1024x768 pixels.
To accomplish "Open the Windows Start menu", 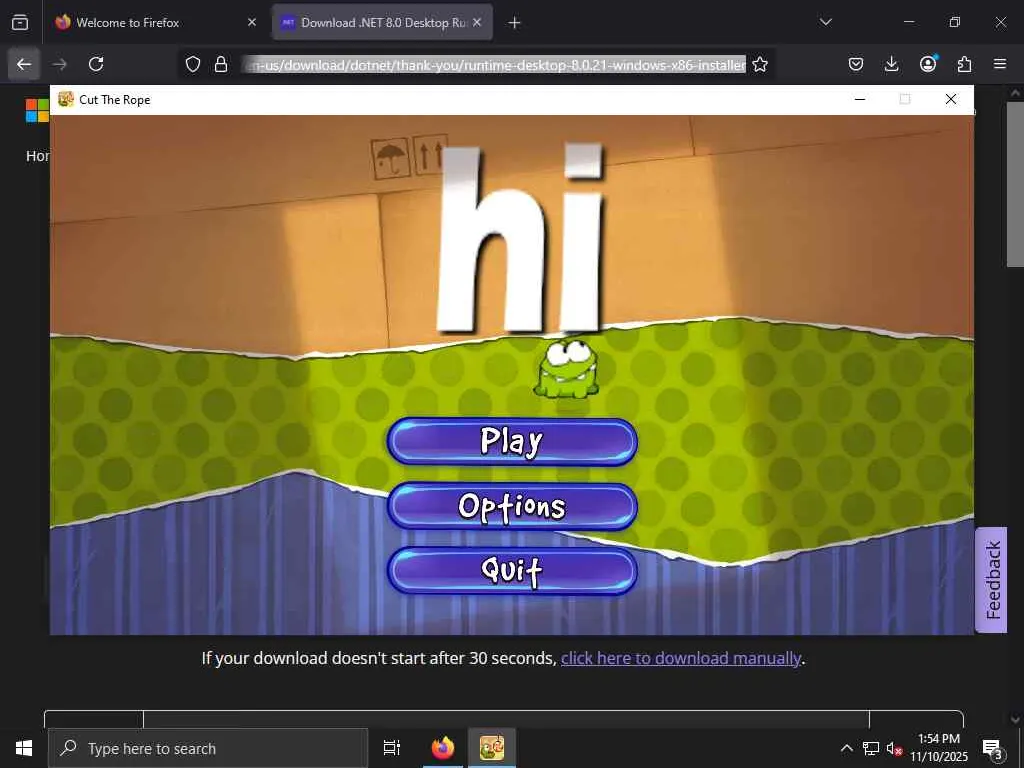I will click(x=24, y=748).
